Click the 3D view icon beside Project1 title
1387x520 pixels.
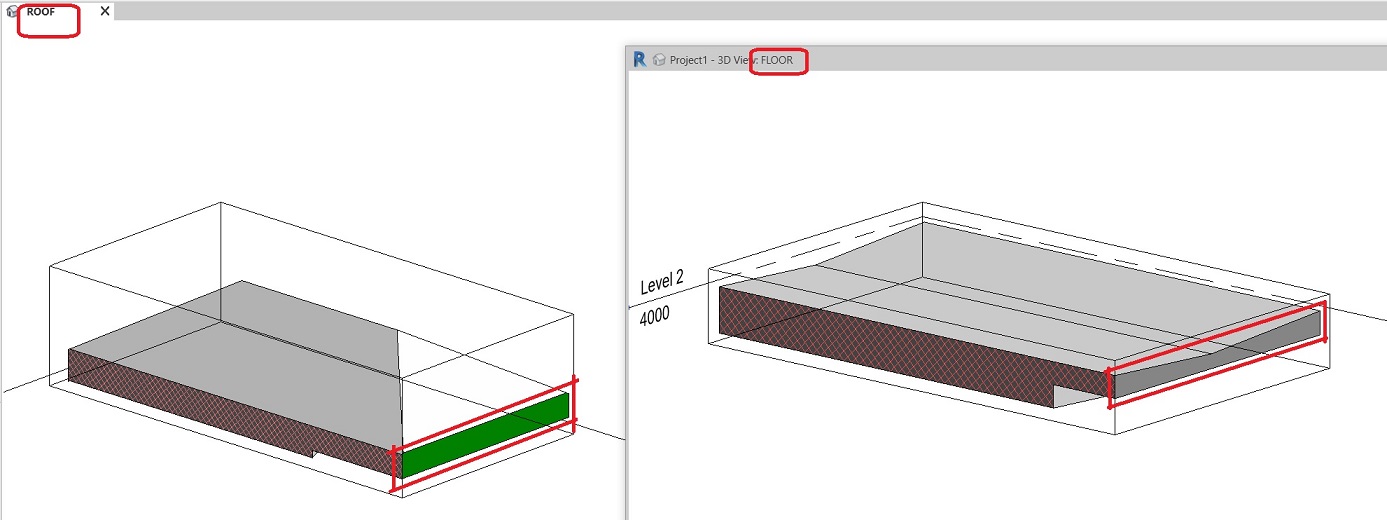pos(659,60)
